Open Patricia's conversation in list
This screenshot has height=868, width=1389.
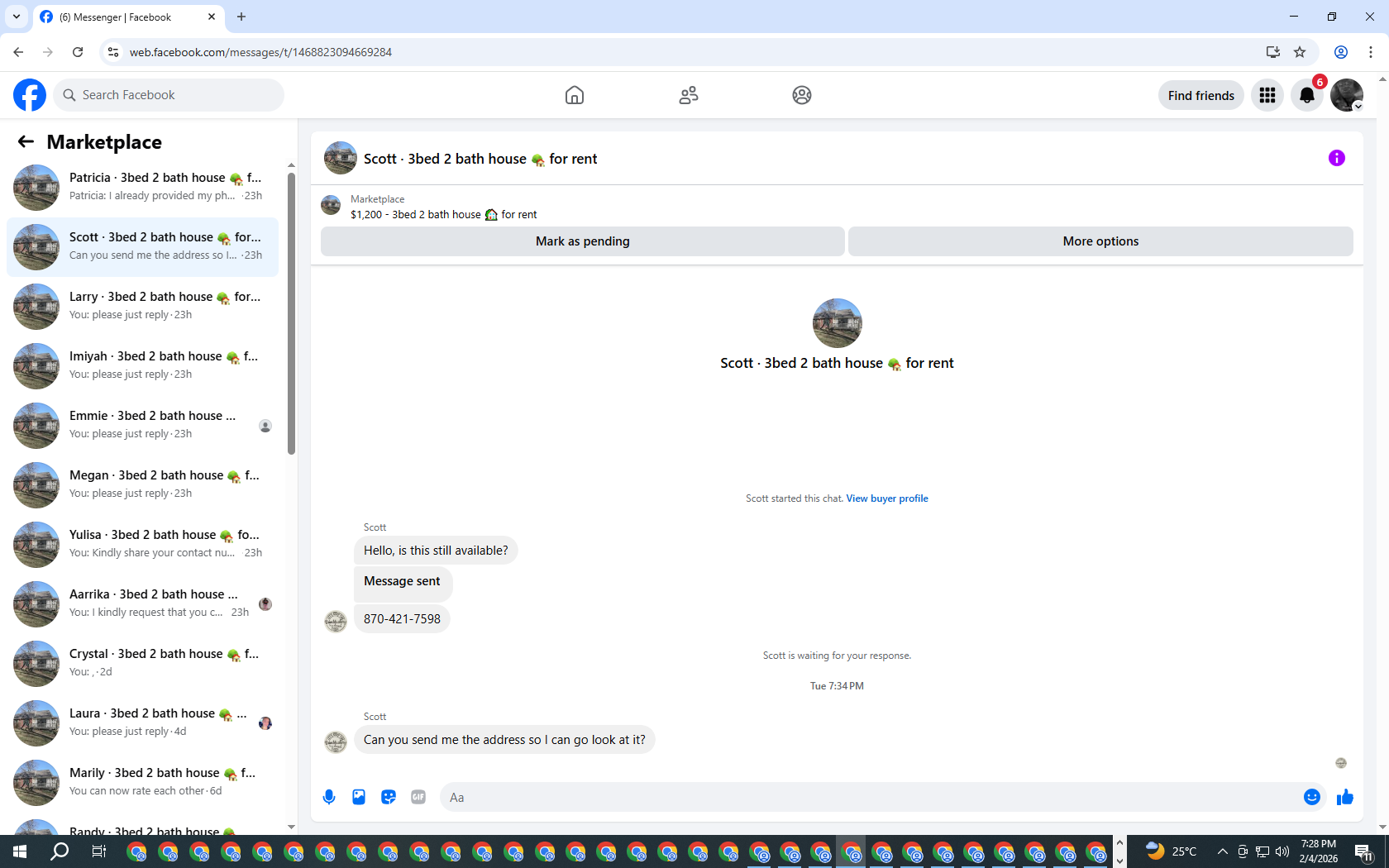(x=142, y=187)
